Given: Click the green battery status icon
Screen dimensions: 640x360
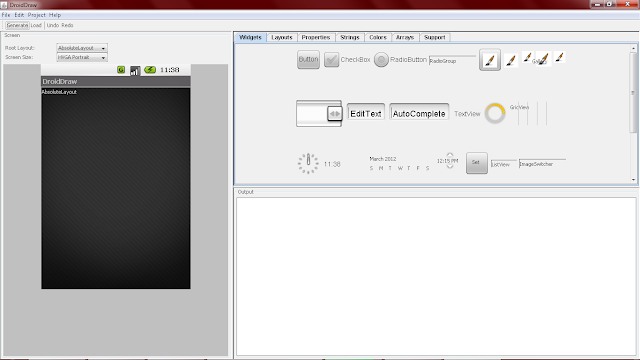Looking at the screenshot, I should pos(150,70).
